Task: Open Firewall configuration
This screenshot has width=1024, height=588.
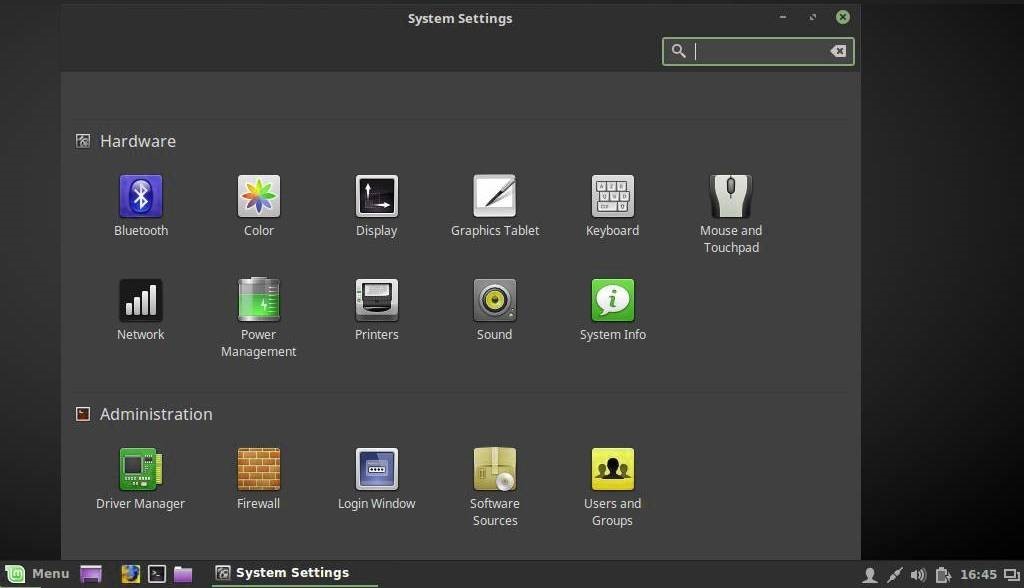Action: [x=259, y=478]
